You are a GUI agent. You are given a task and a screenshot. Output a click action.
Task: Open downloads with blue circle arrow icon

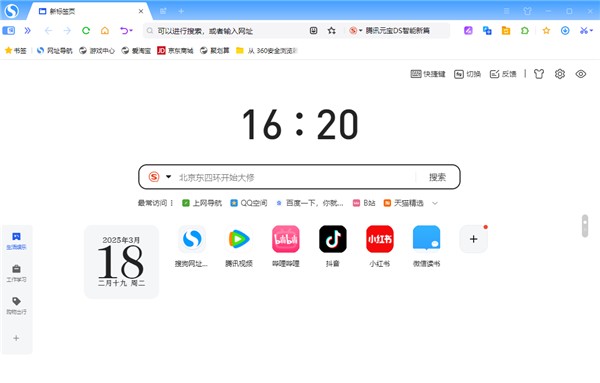[565, 31]
